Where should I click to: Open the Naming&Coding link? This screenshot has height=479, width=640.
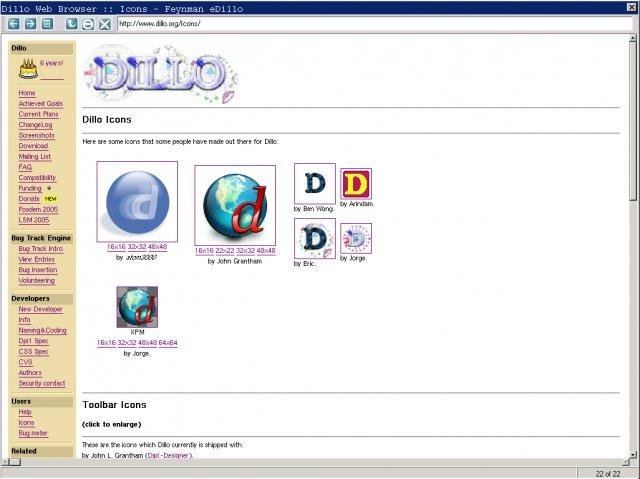42,330
